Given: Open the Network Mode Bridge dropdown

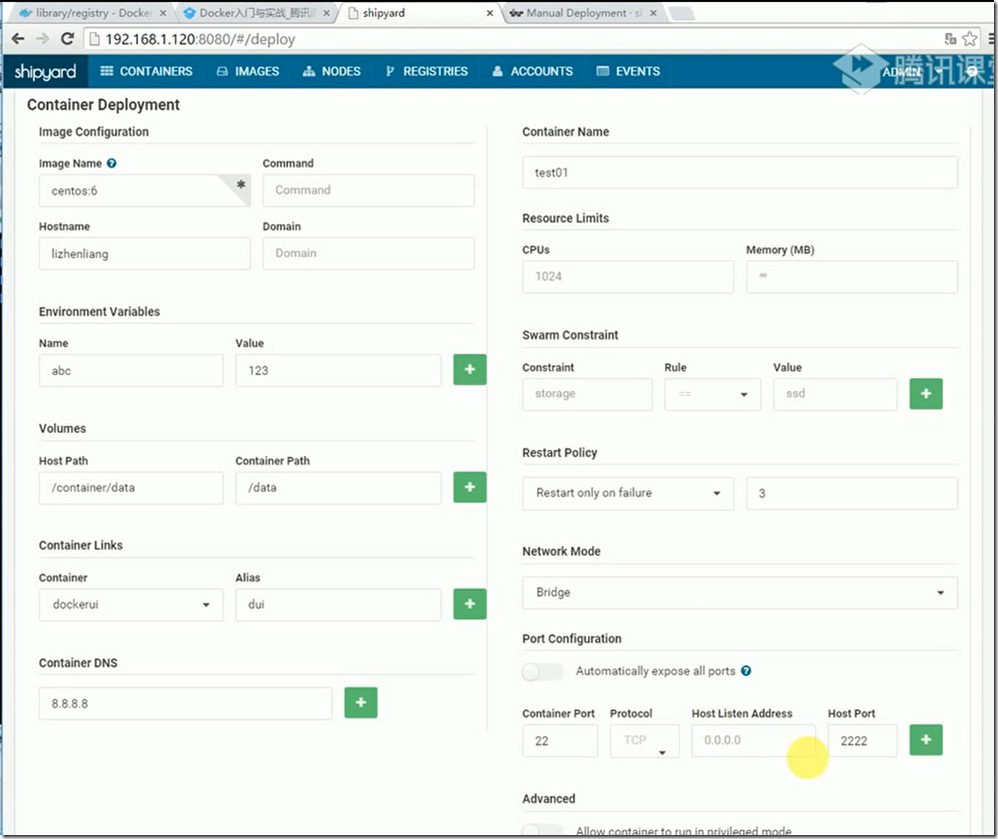Looking at the screenshot, I should click(x=740, y=593).
